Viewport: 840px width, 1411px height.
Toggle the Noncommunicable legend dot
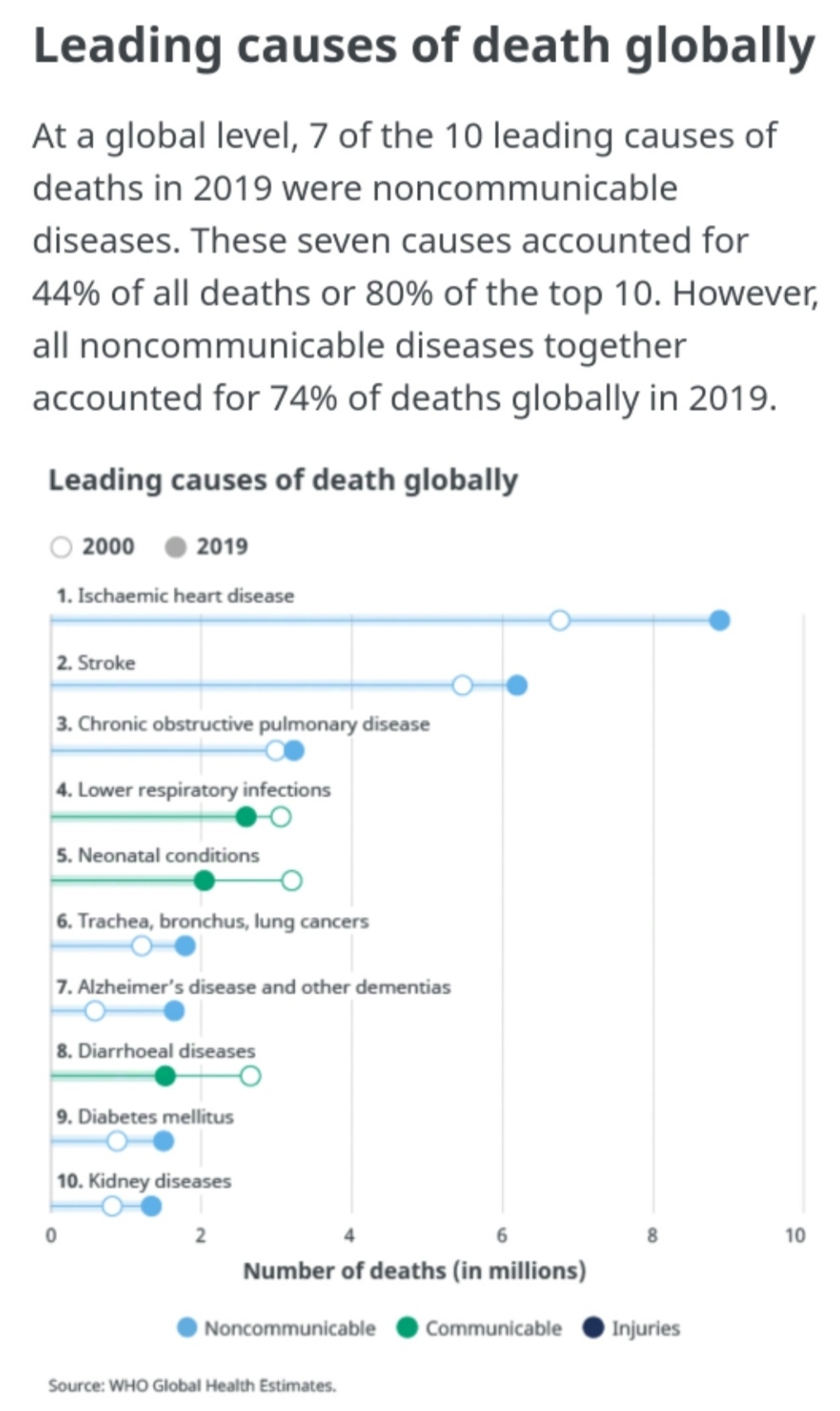coord(188,1327)
